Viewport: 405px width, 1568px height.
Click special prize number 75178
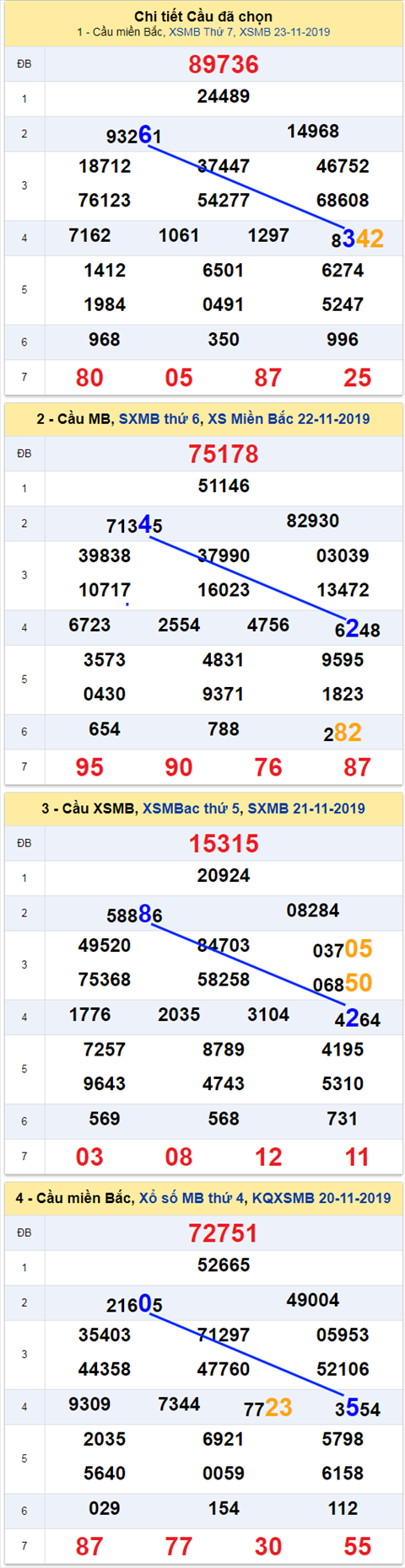(224, 454)
